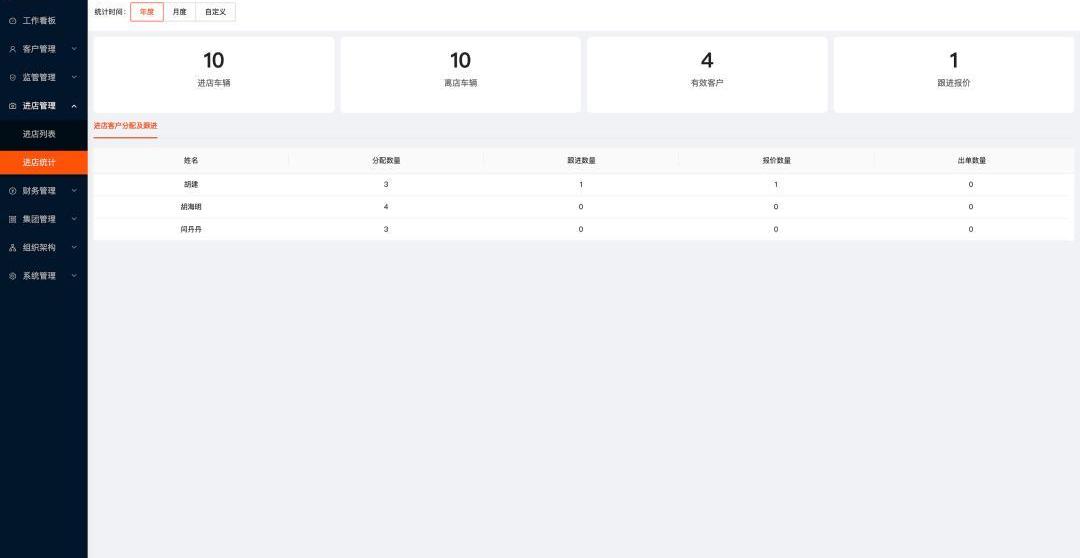Select the 年度 time range option

(x=147, y=12)
